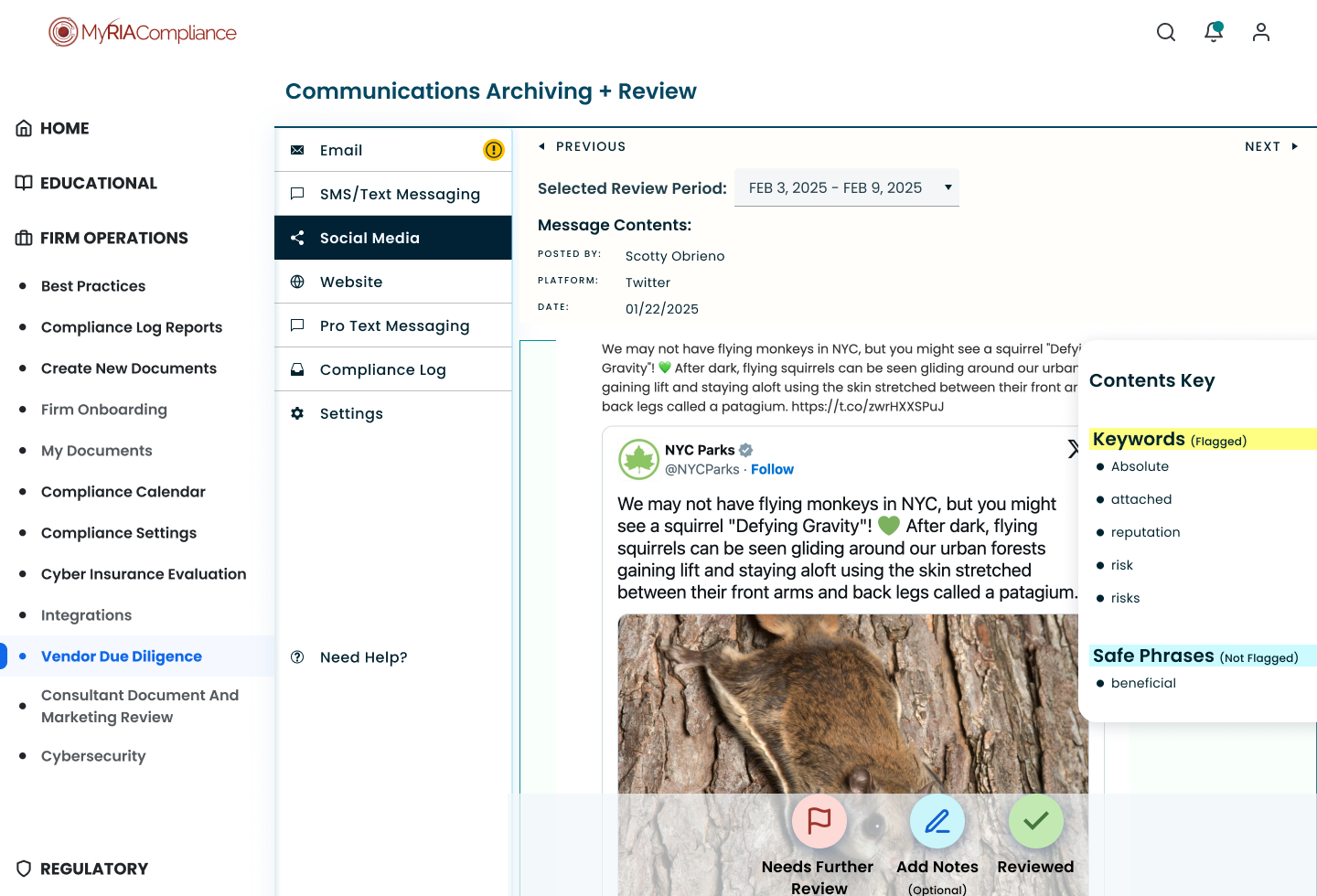This screenshot has width=1317, height=896.
Task: Open the notifications bell icon
Action: 1214,32
